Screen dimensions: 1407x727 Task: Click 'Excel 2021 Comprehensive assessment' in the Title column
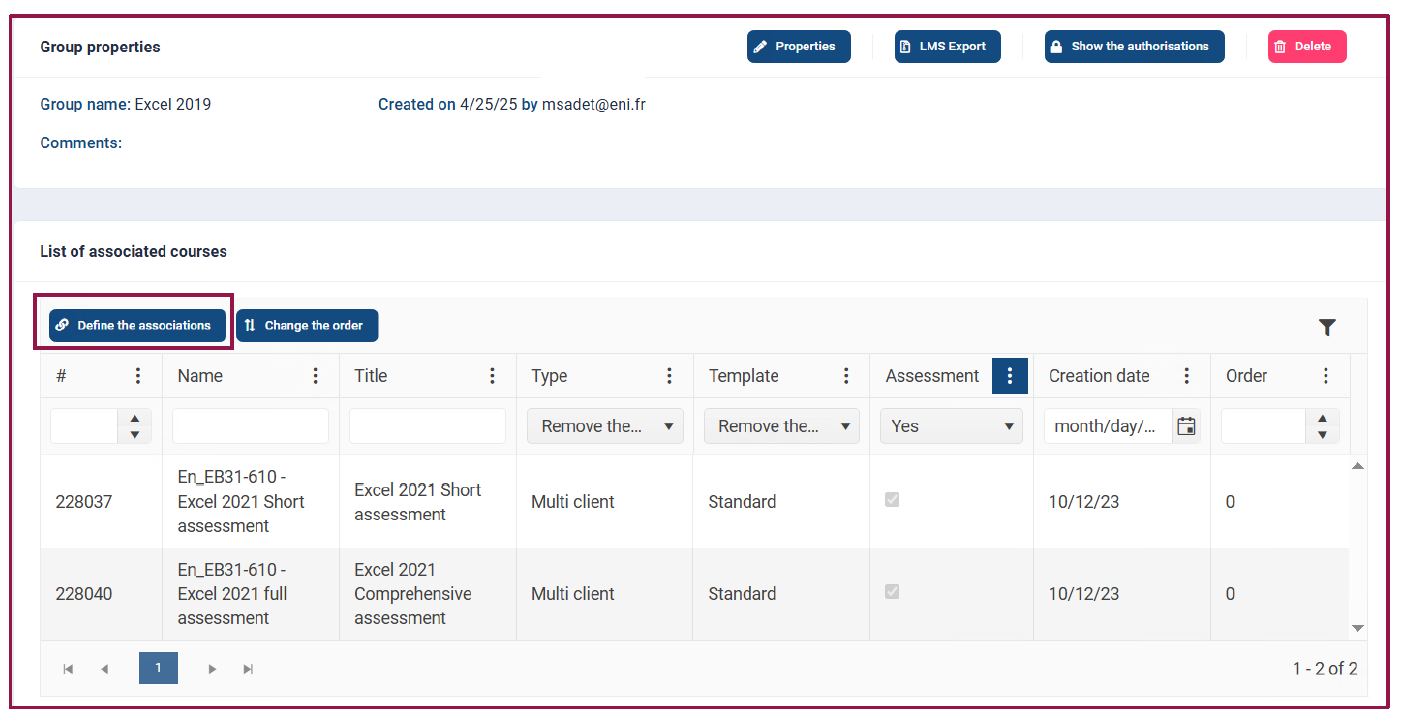[x=413, y=594]
